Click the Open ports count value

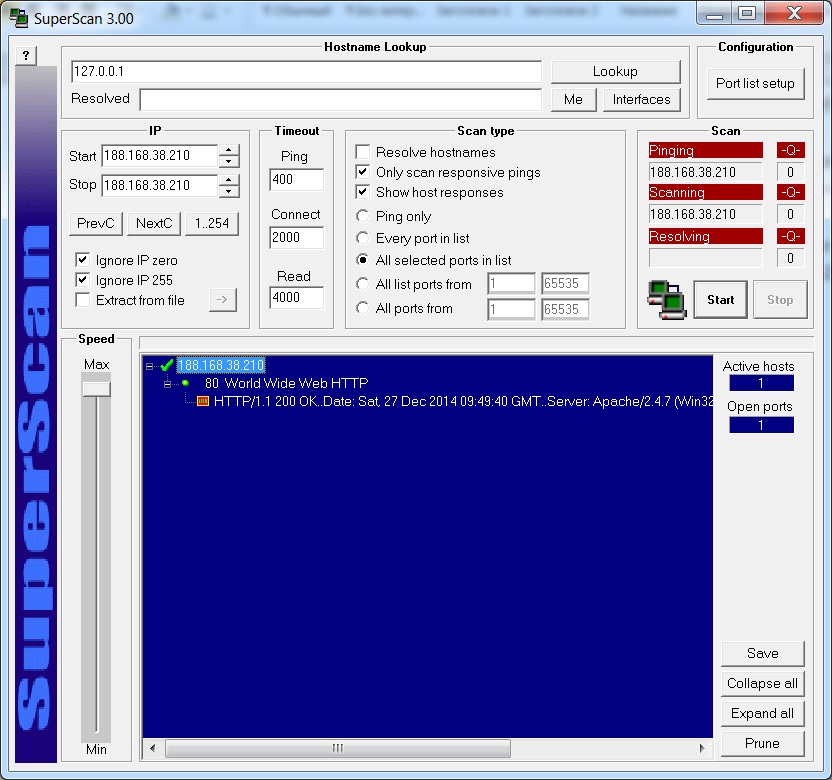[761, 425]
